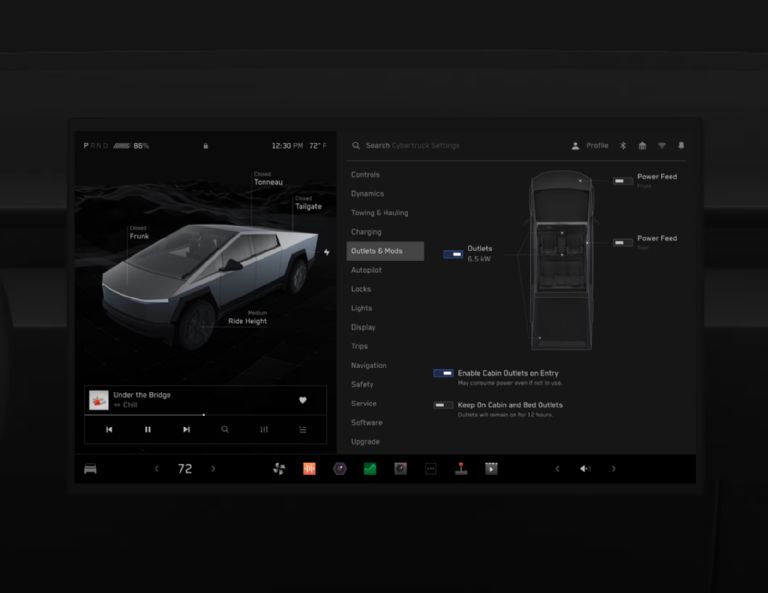Skip to next track
768x593 pixels.
point(186,429)
